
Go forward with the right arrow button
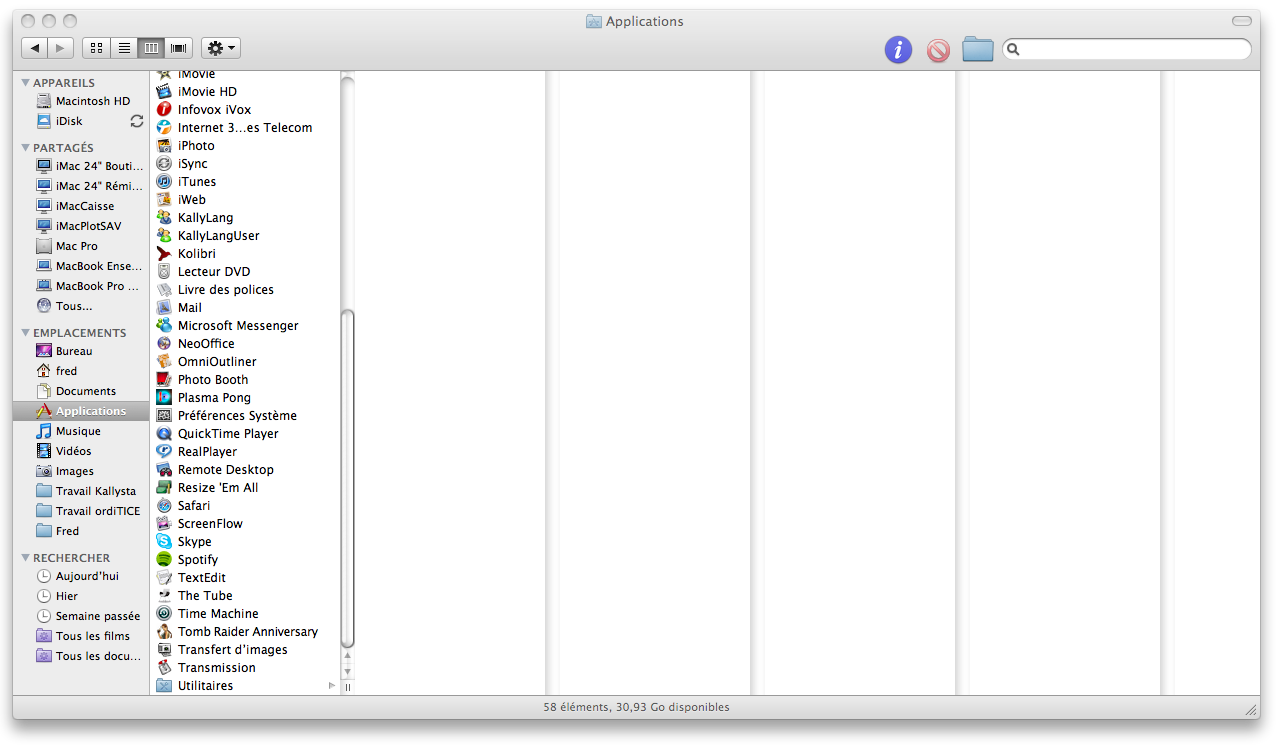coord(61,48)
